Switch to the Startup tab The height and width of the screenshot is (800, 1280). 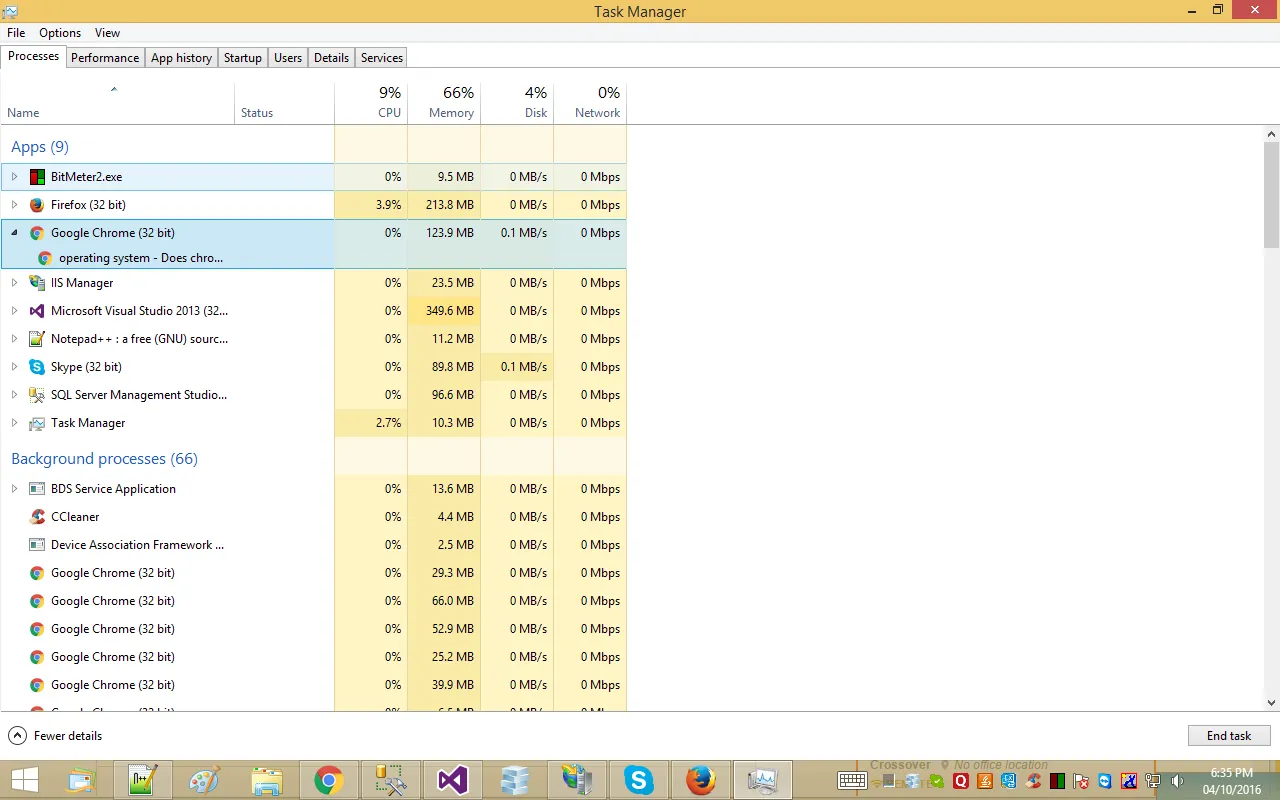pos(243,58)
